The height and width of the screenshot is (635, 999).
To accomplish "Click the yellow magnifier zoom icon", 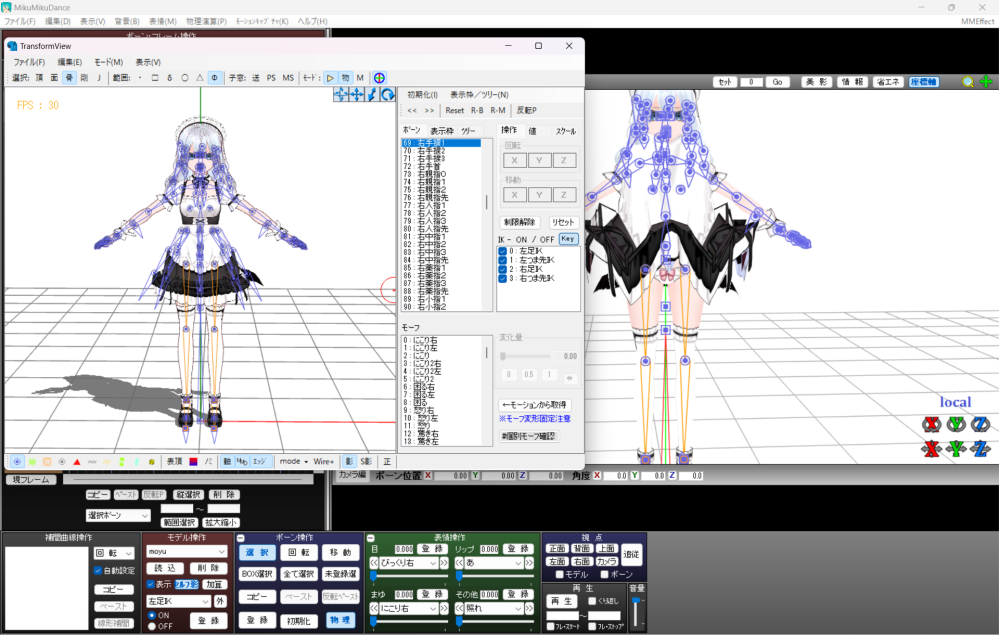I will click(968, 82).
